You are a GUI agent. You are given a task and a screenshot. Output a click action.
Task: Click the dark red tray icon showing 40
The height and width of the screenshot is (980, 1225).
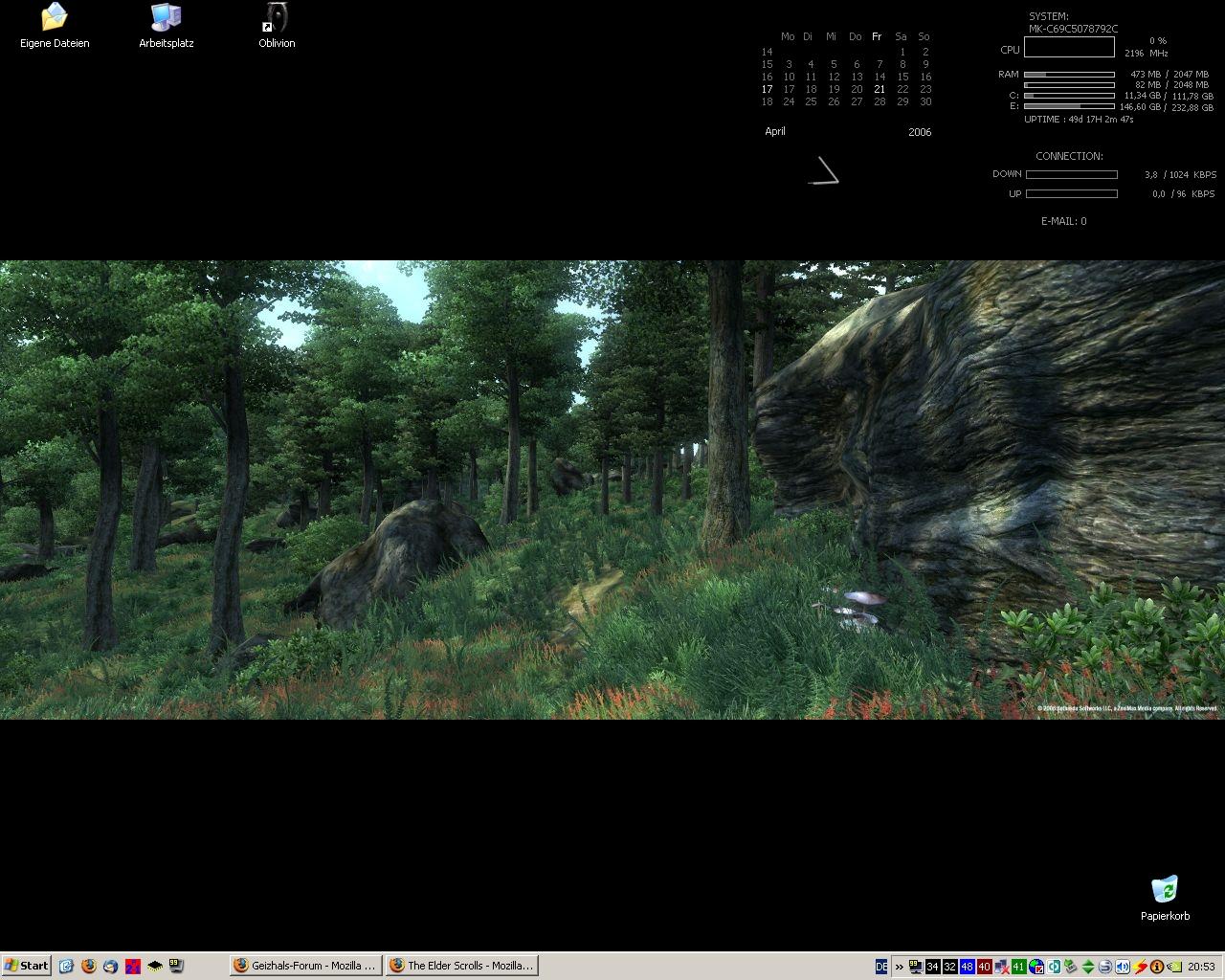(985, 967)
